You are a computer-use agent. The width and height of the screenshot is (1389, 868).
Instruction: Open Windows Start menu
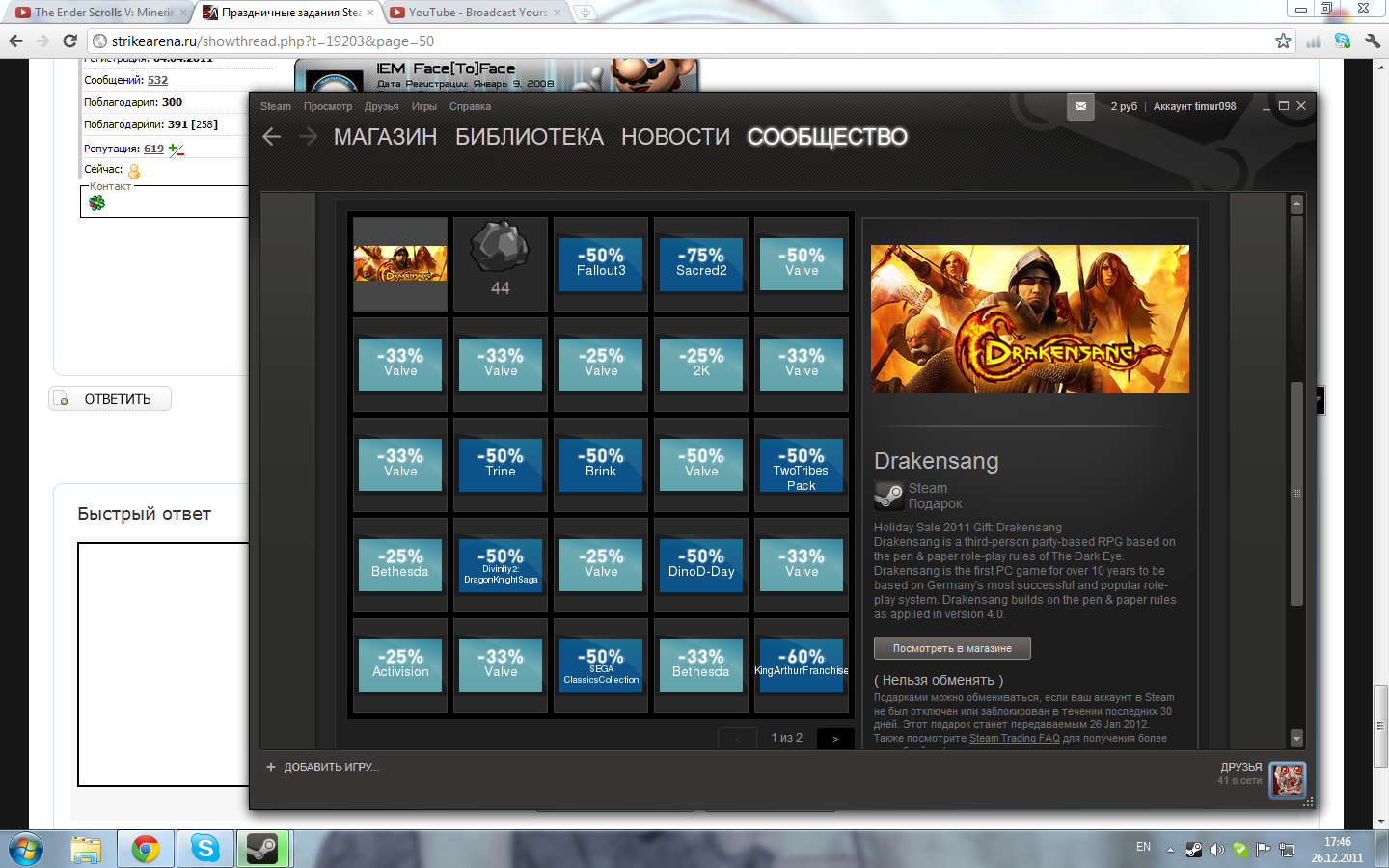point(25,849)
